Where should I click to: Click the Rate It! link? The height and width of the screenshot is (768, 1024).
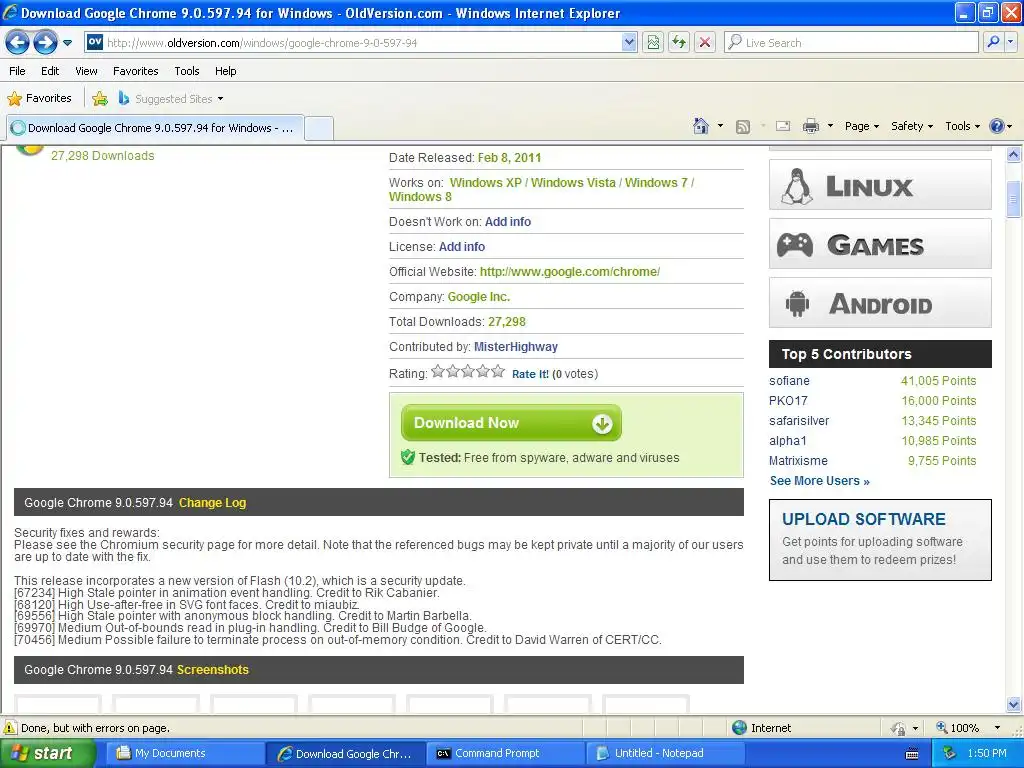(530, 374)
